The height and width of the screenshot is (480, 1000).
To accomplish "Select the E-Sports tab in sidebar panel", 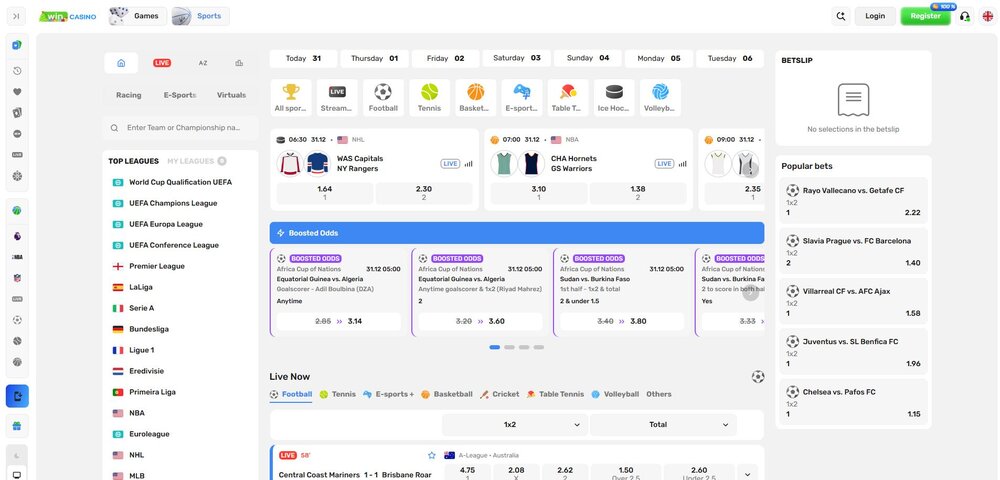I will tap(180, 95).
